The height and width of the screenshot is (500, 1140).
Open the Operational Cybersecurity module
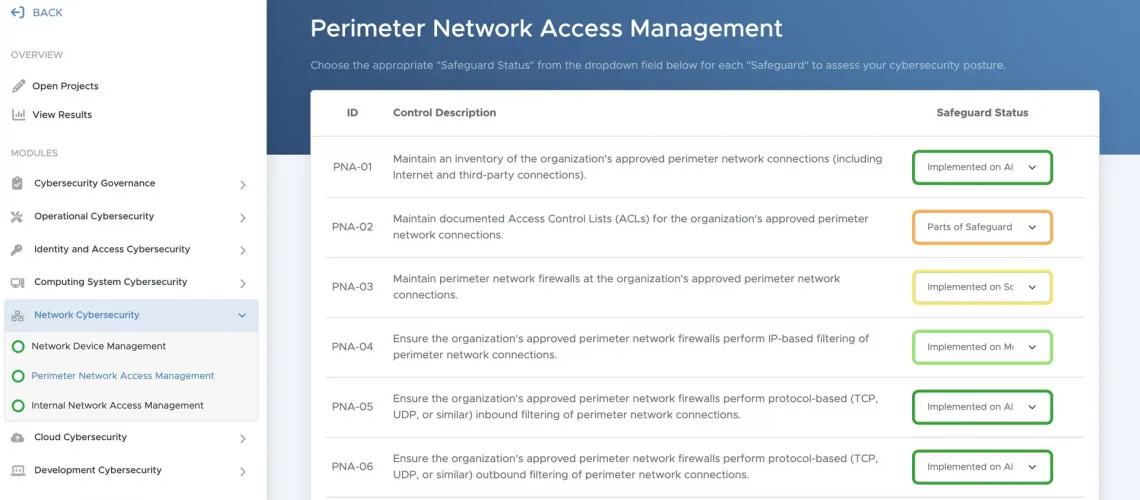pos(94,216)
